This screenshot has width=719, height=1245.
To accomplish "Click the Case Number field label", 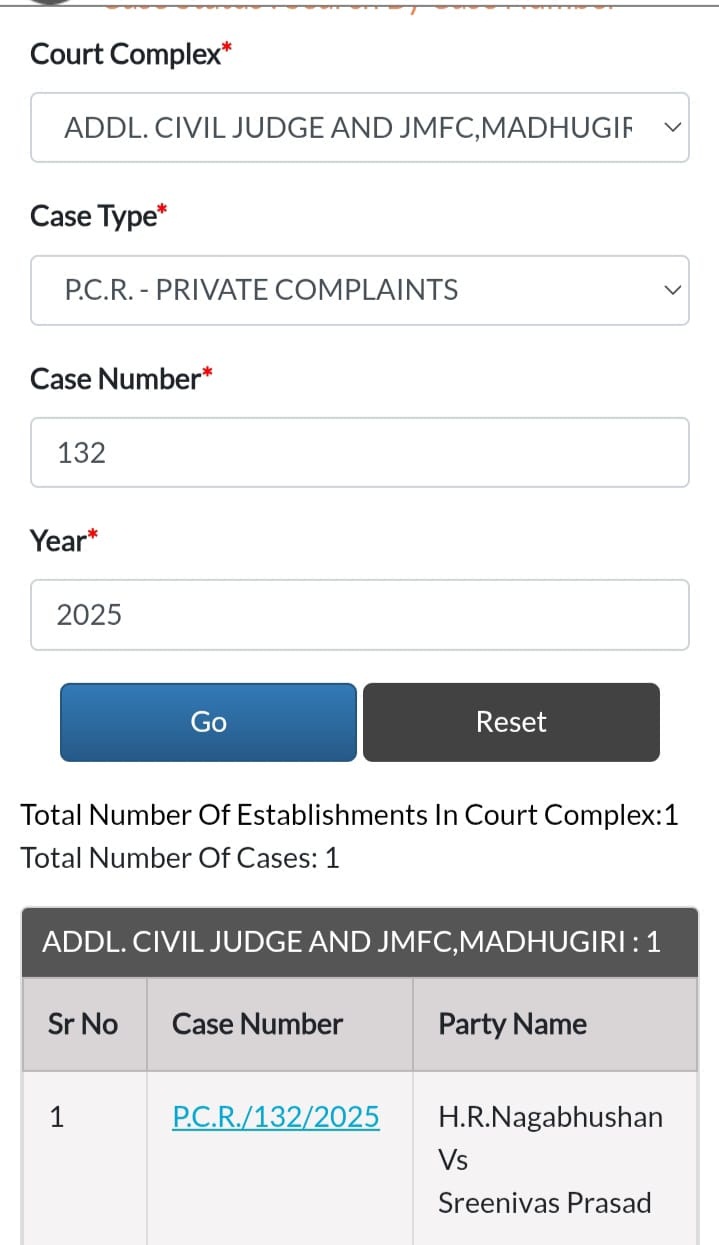I will (116, 379).
